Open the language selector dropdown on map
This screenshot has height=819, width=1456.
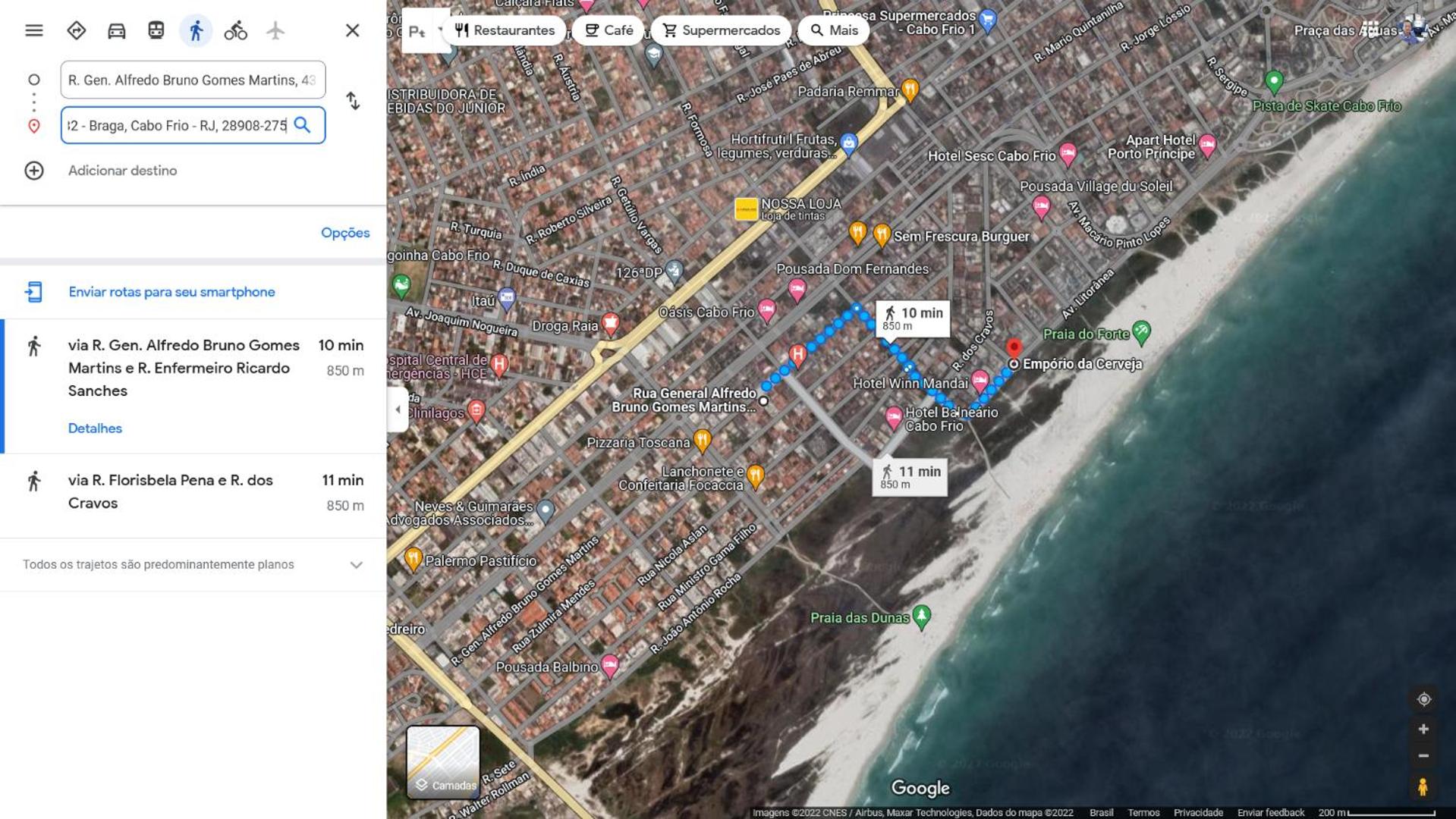pyautogui.click(x=426, y=30)
